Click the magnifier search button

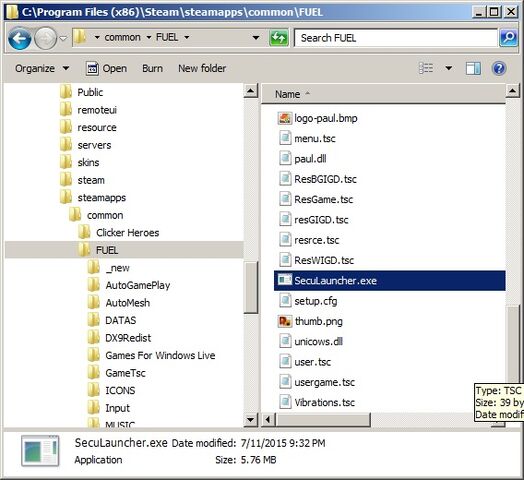tap(508, 37)
